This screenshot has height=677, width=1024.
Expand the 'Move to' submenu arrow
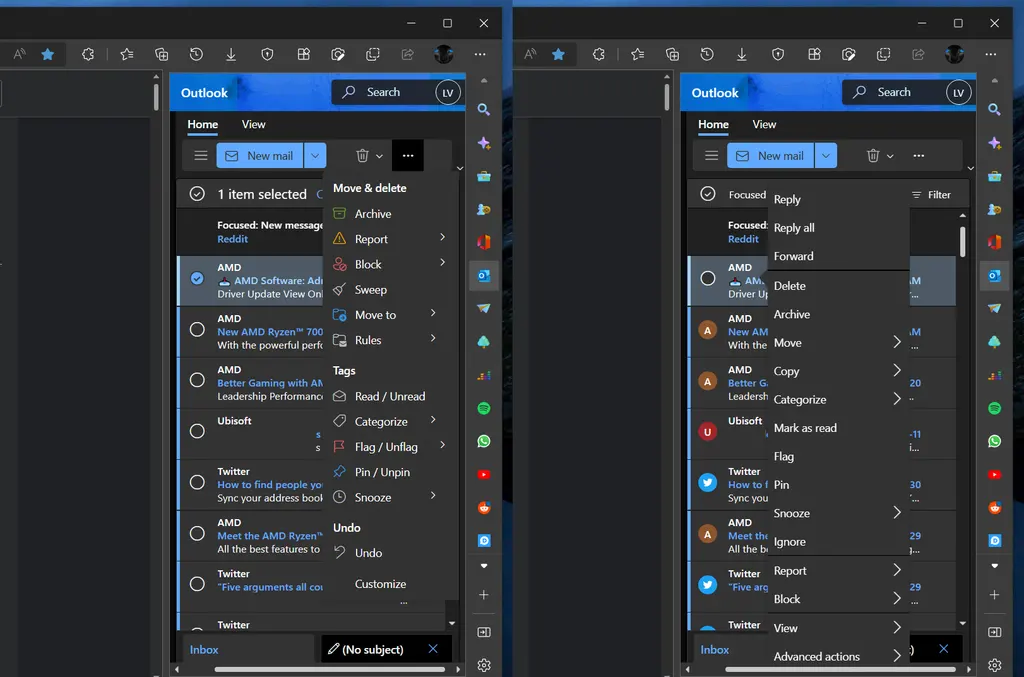(433, 313)
